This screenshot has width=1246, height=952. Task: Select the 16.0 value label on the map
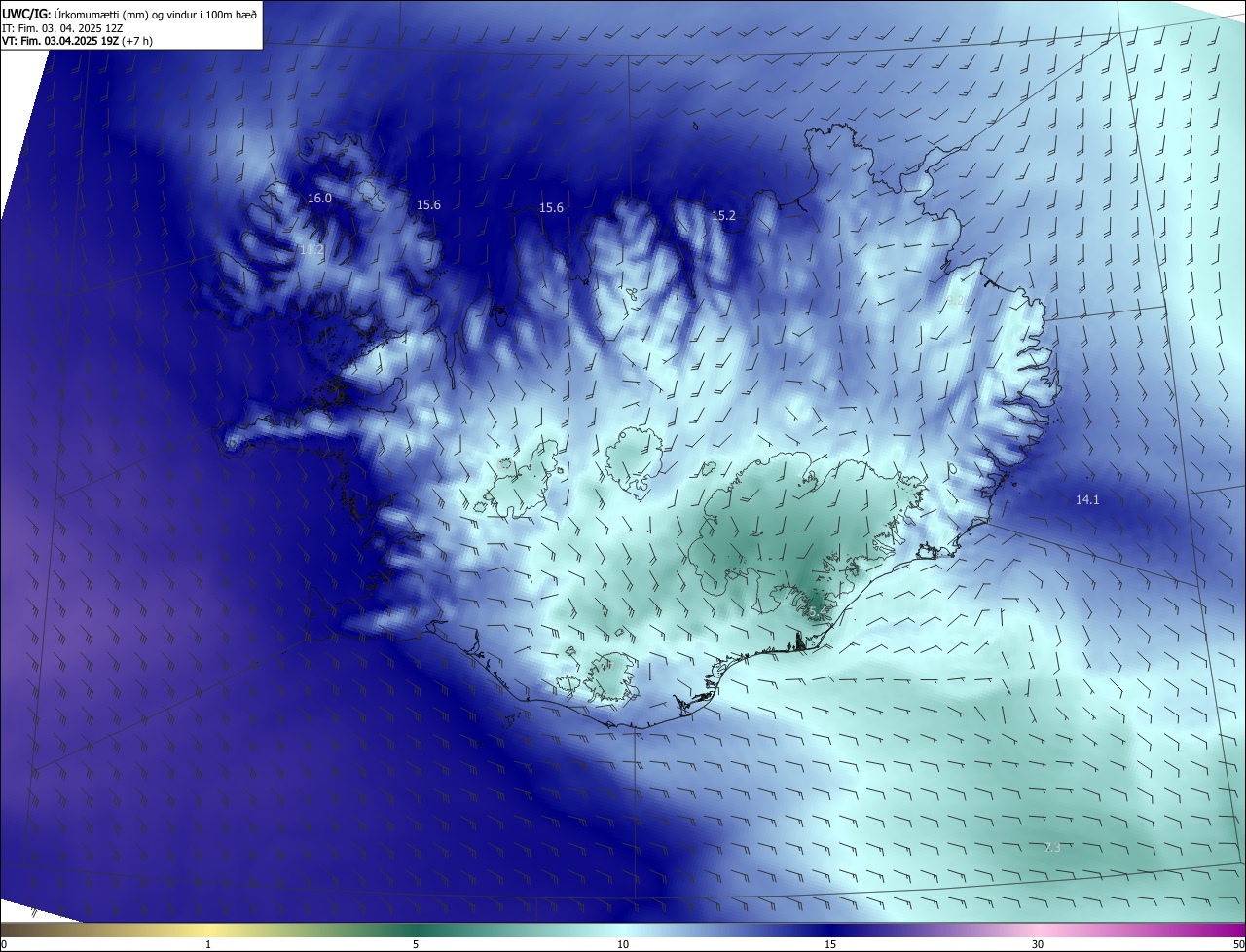319,198
